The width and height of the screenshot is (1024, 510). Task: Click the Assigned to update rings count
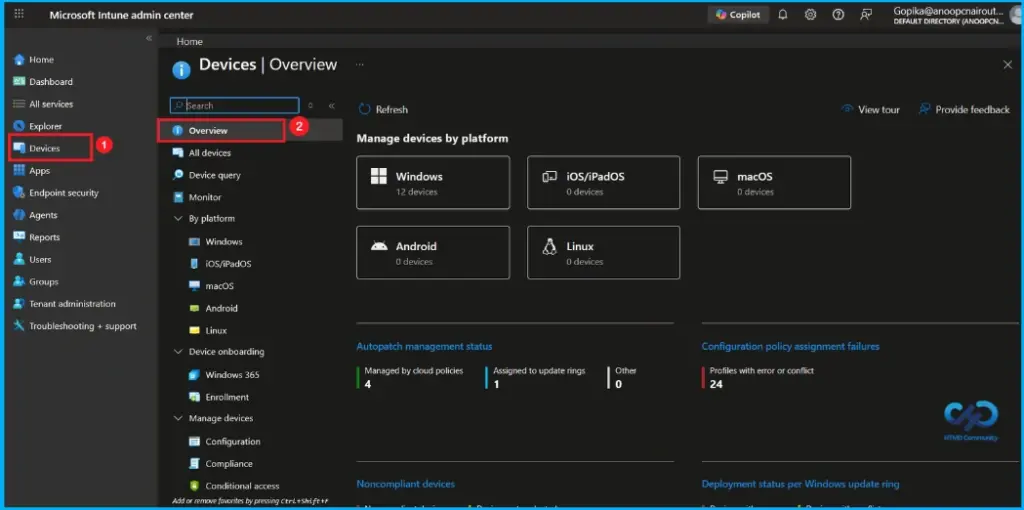pos(496,385)
